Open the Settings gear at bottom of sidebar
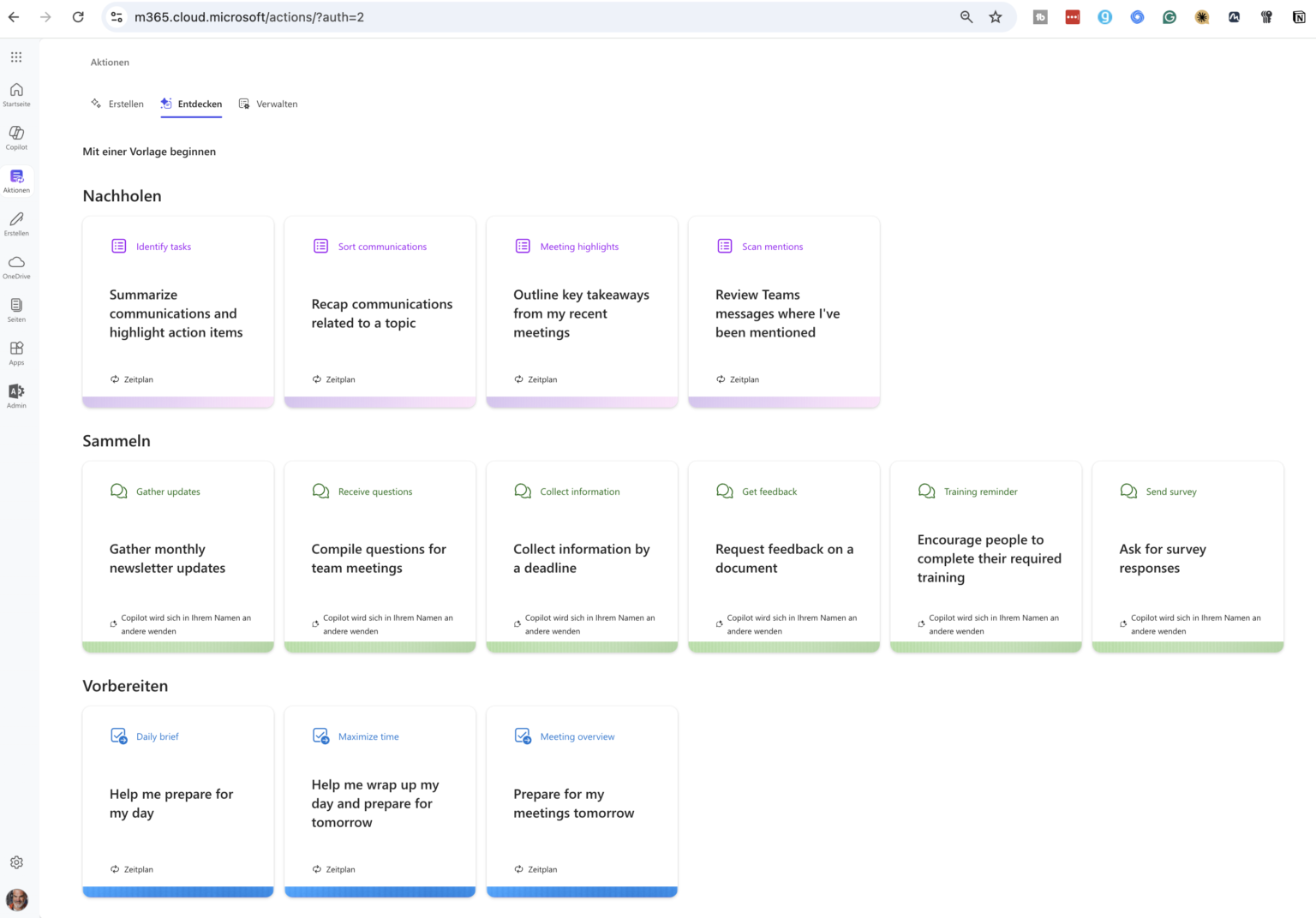The height and width of the screenshot is (918, 1316). click(x=16, y=862)
